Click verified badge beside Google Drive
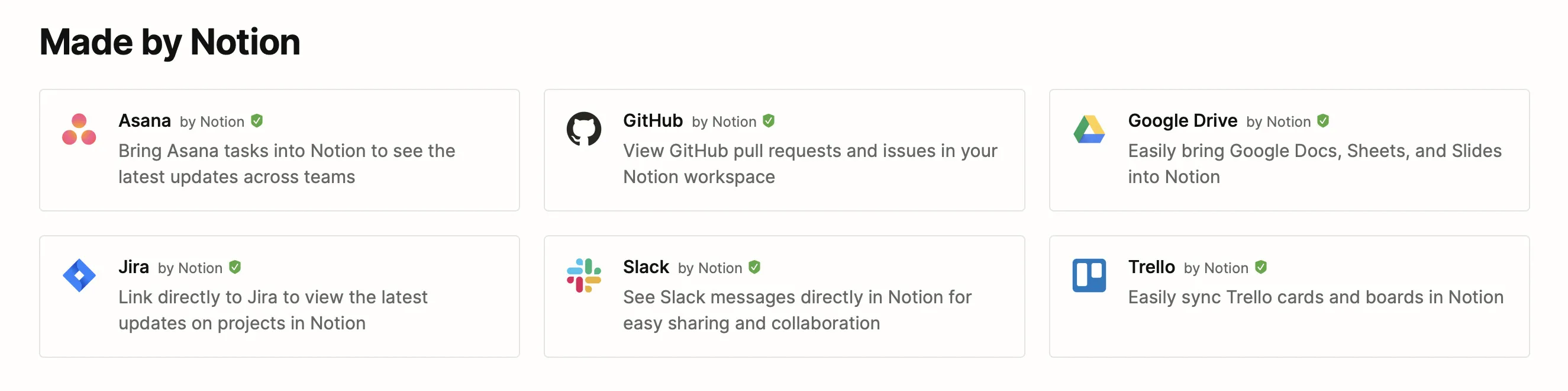 click(1323, 121)
